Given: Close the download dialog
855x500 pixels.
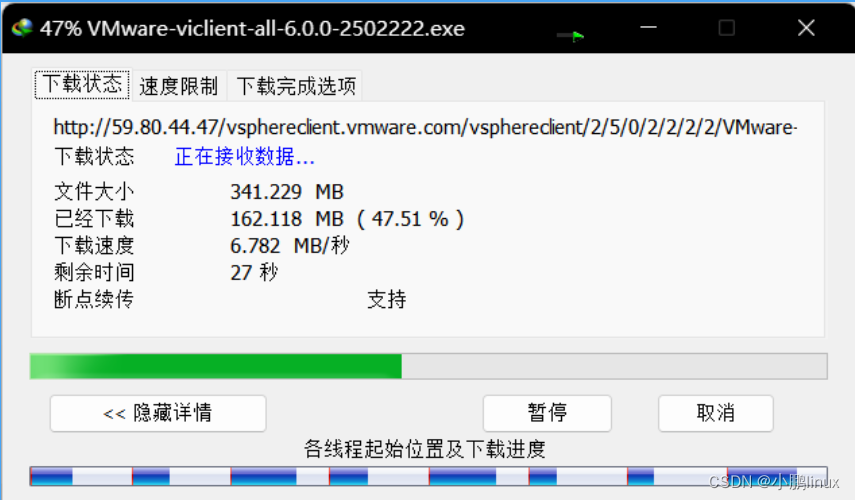Looking at the screenshot, I should coord(806,28).
